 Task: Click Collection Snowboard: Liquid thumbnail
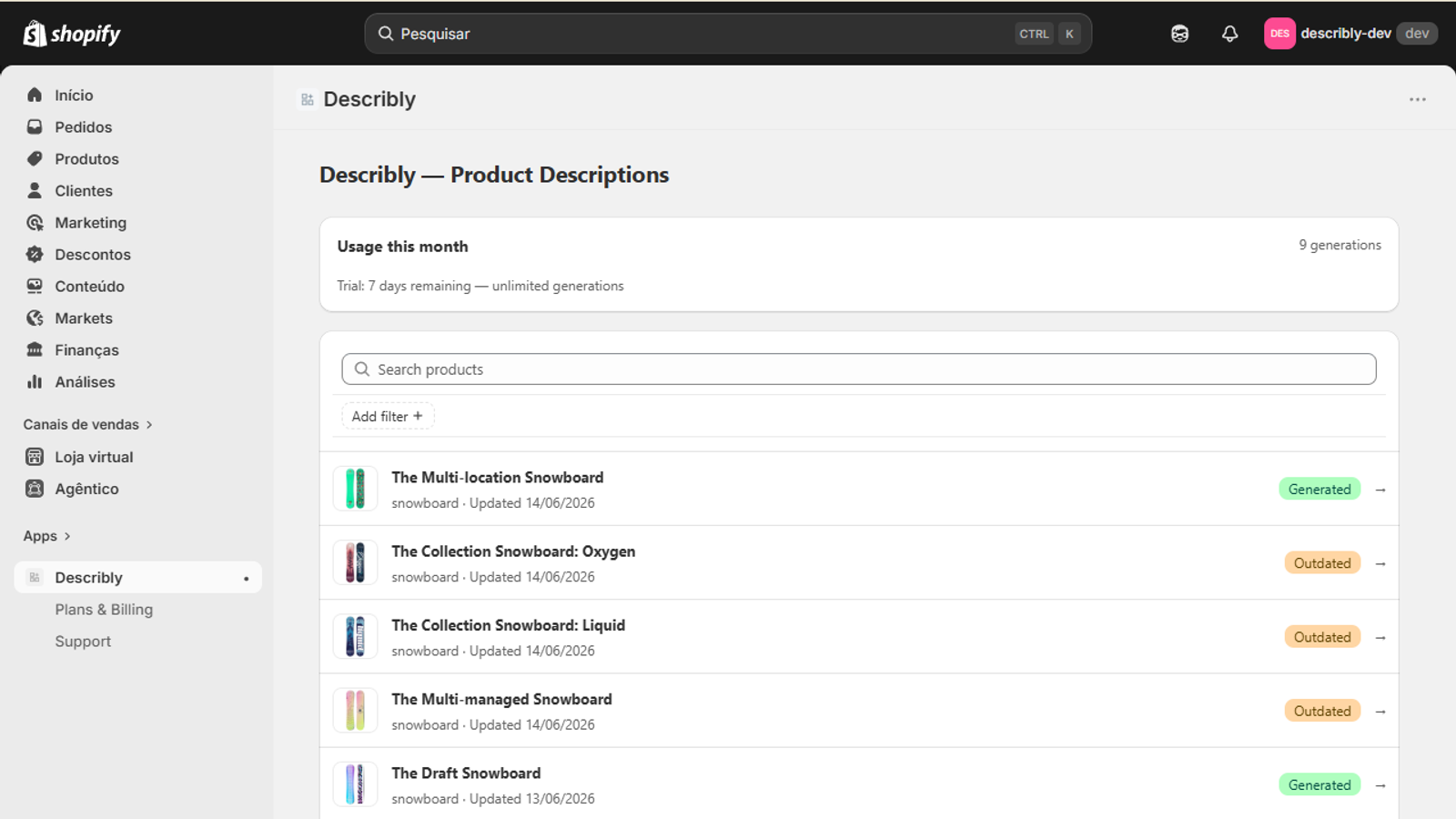pyautogui.click(x=355, y=636)
